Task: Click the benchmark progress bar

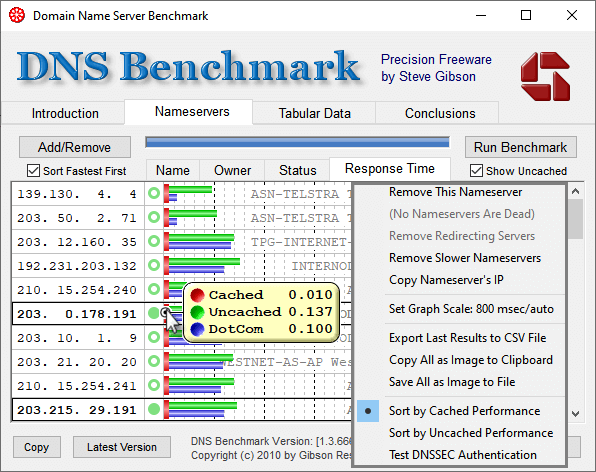Action: [x=297, y=142]
